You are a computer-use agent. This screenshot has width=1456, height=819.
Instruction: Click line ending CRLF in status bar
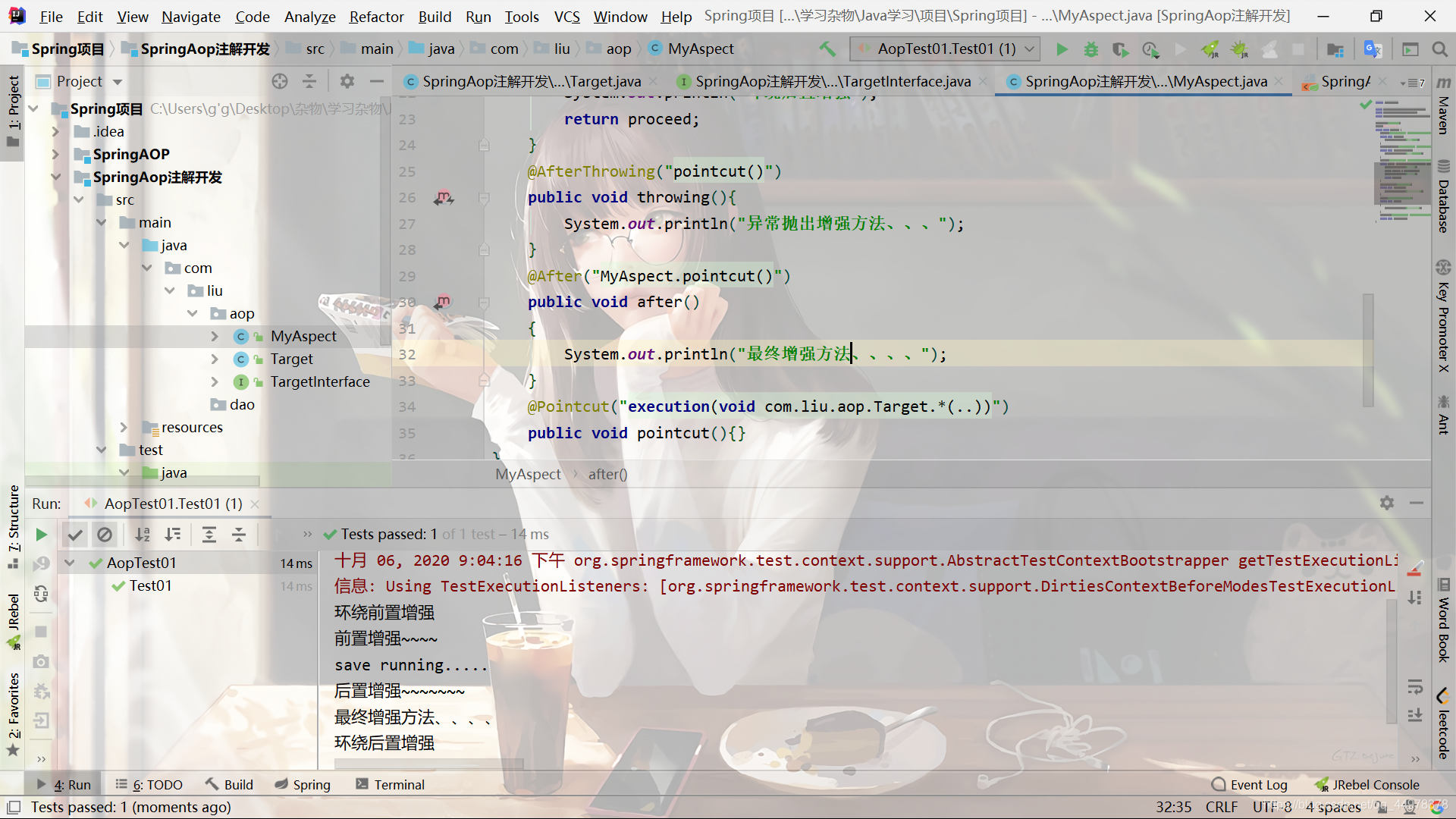1222,808
